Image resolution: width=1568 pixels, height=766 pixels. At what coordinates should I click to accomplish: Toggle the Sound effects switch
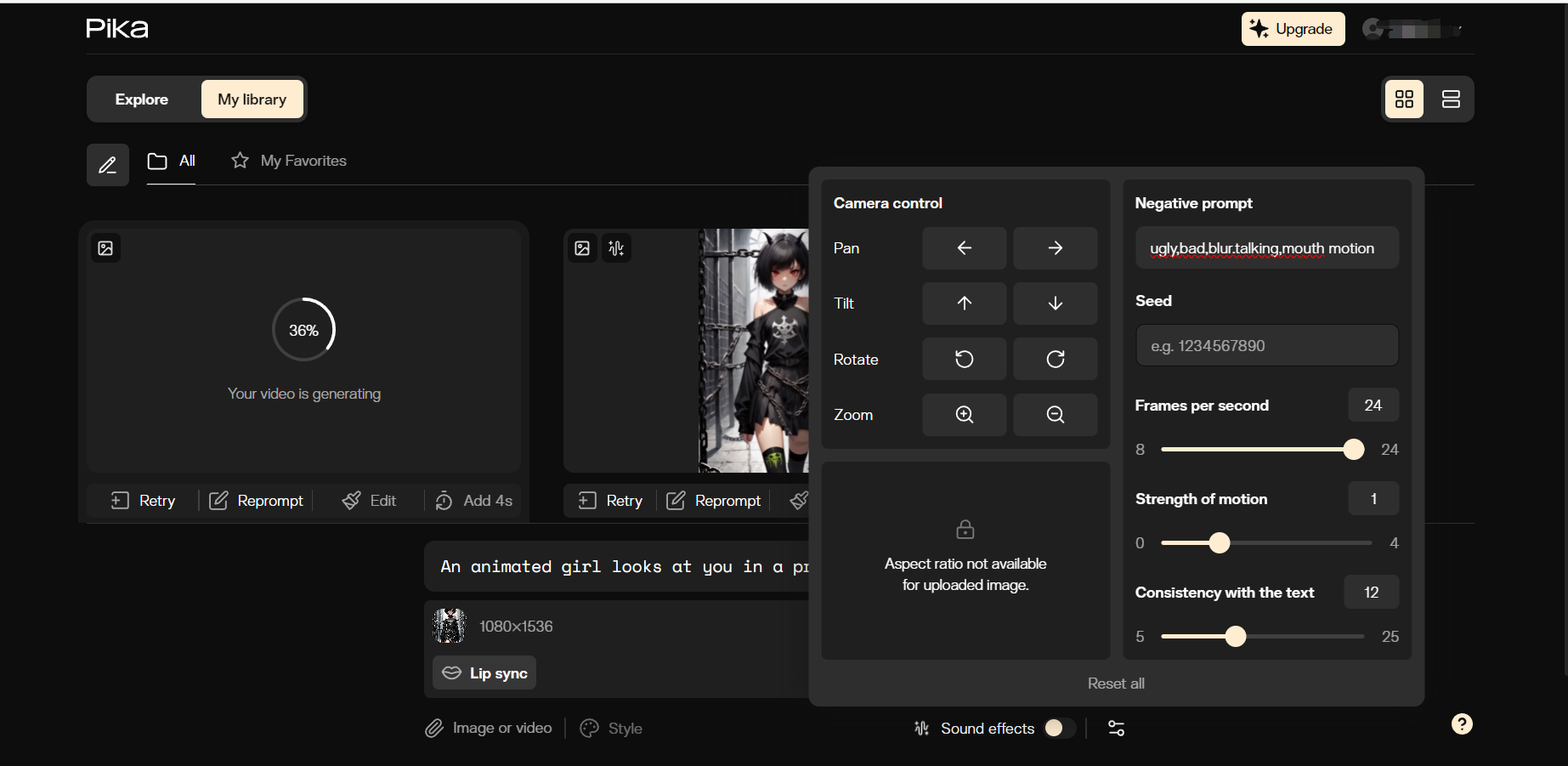tap(1059, 729)
